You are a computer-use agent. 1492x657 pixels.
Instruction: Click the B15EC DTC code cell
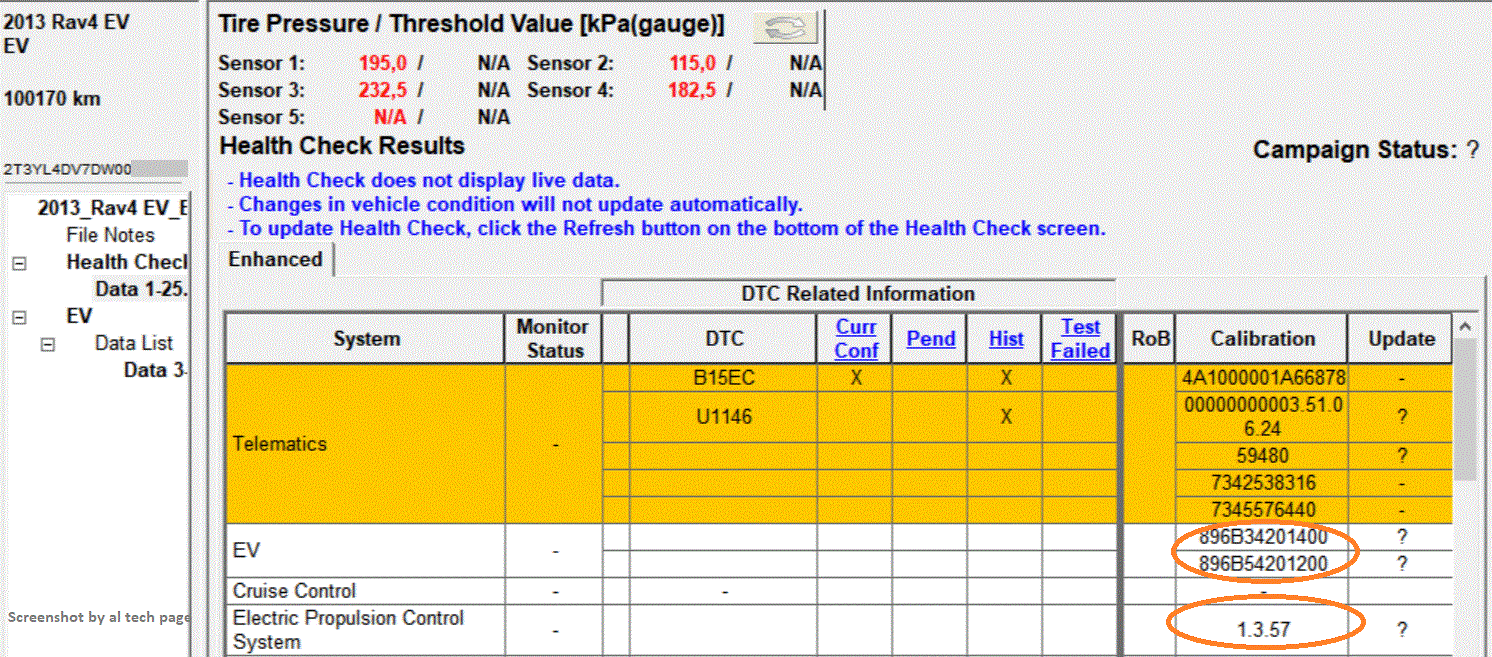tap(723, 378)
